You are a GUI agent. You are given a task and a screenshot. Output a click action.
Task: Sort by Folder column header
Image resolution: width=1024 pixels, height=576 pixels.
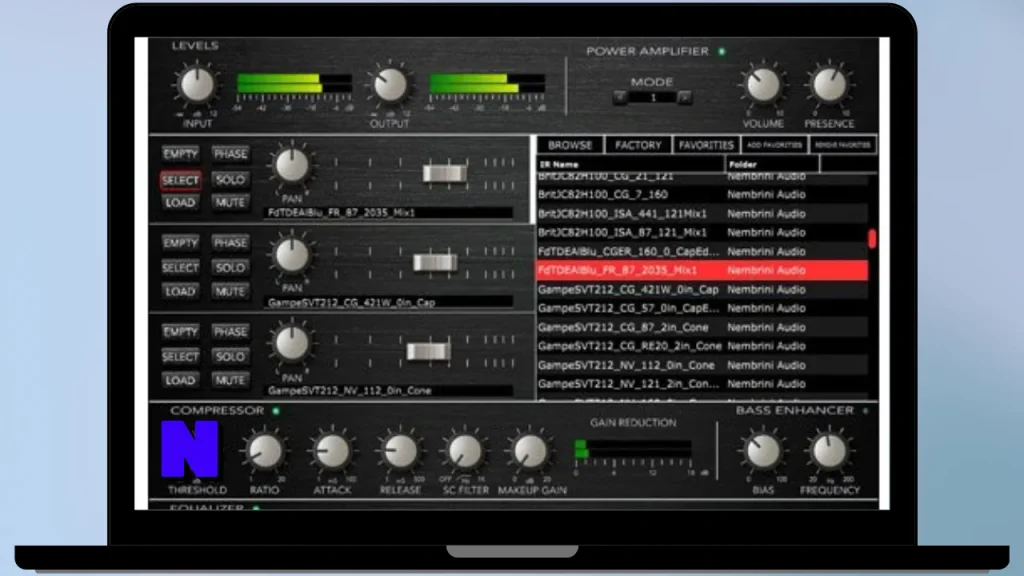772,165
